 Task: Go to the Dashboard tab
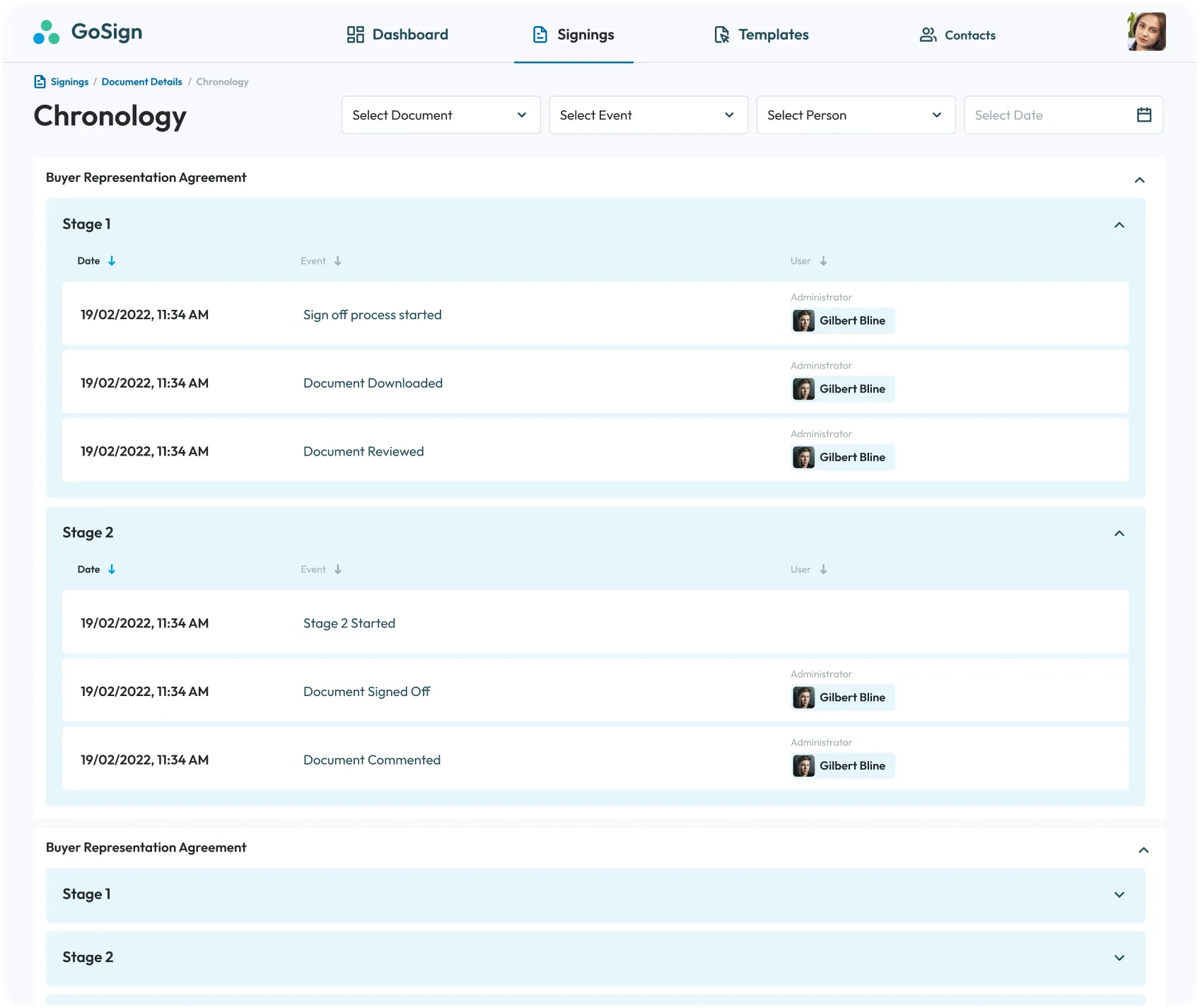pyautogui.click(x=397, y=35)
